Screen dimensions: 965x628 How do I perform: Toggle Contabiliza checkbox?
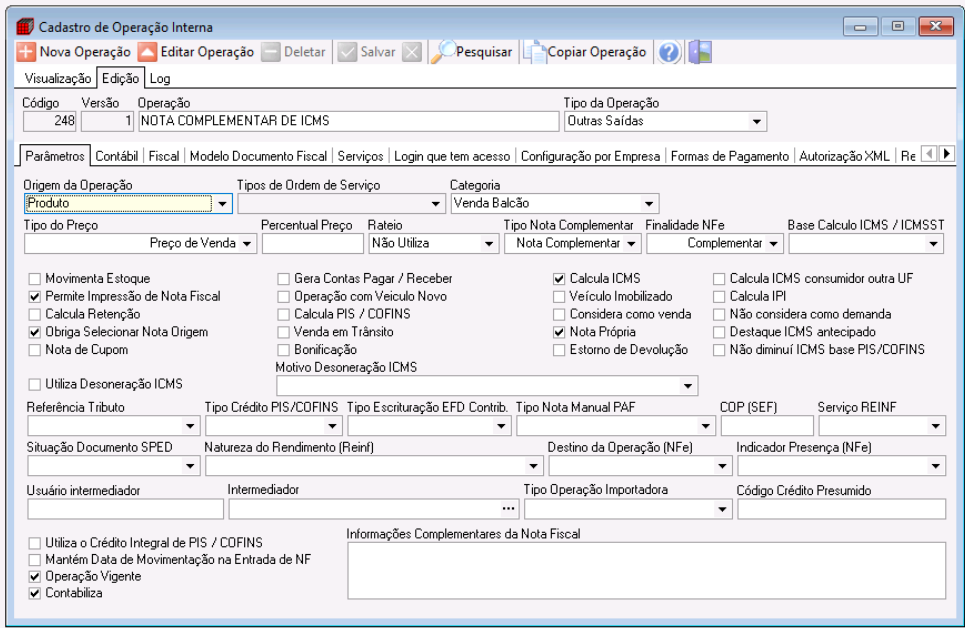[x=34, y=594]
